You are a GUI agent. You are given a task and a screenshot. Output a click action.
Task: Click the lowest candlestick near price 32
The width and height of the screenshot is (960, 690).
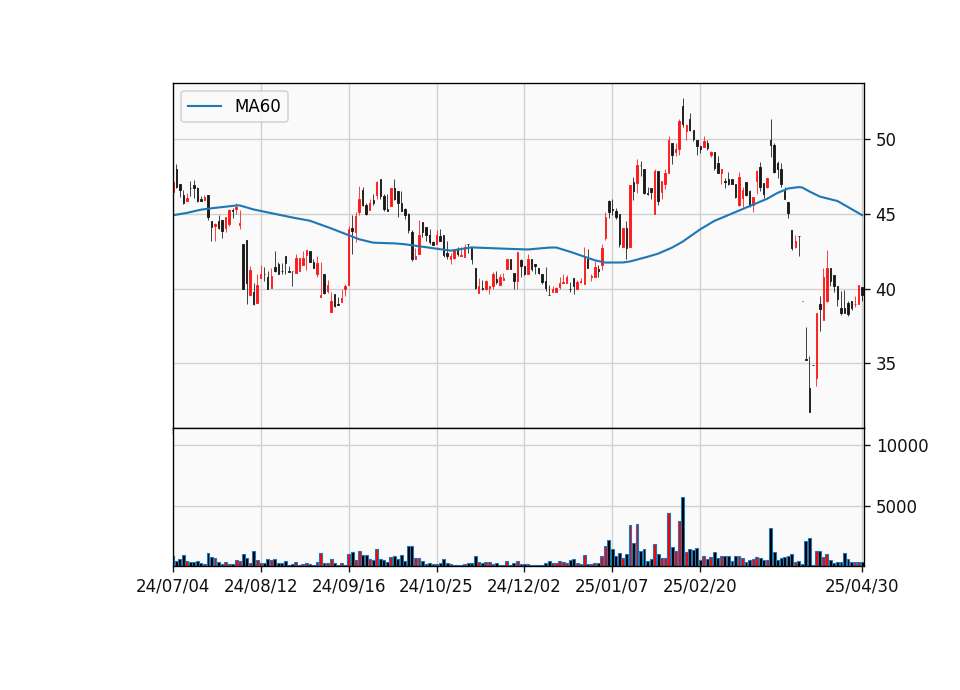pyautogui.click(x=810, y=384)
